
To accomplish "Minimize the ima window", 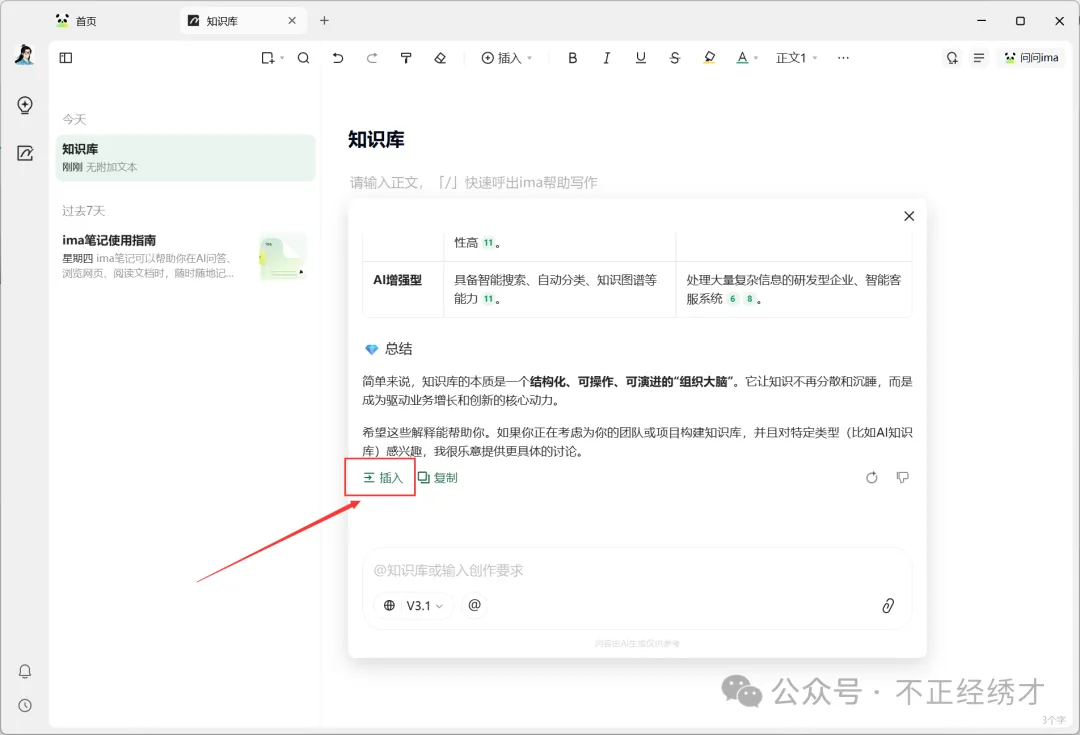I will point(982,21).
